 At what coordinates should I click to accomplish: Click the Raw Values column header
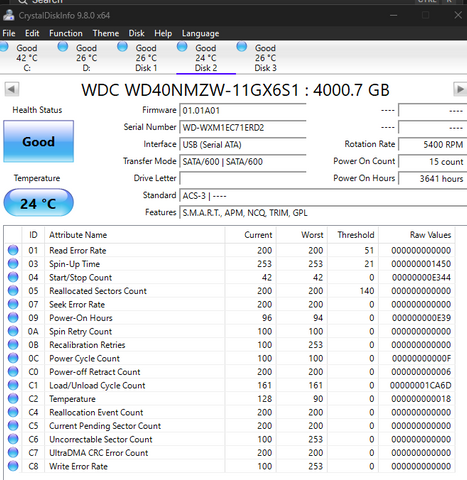[430, 235]
